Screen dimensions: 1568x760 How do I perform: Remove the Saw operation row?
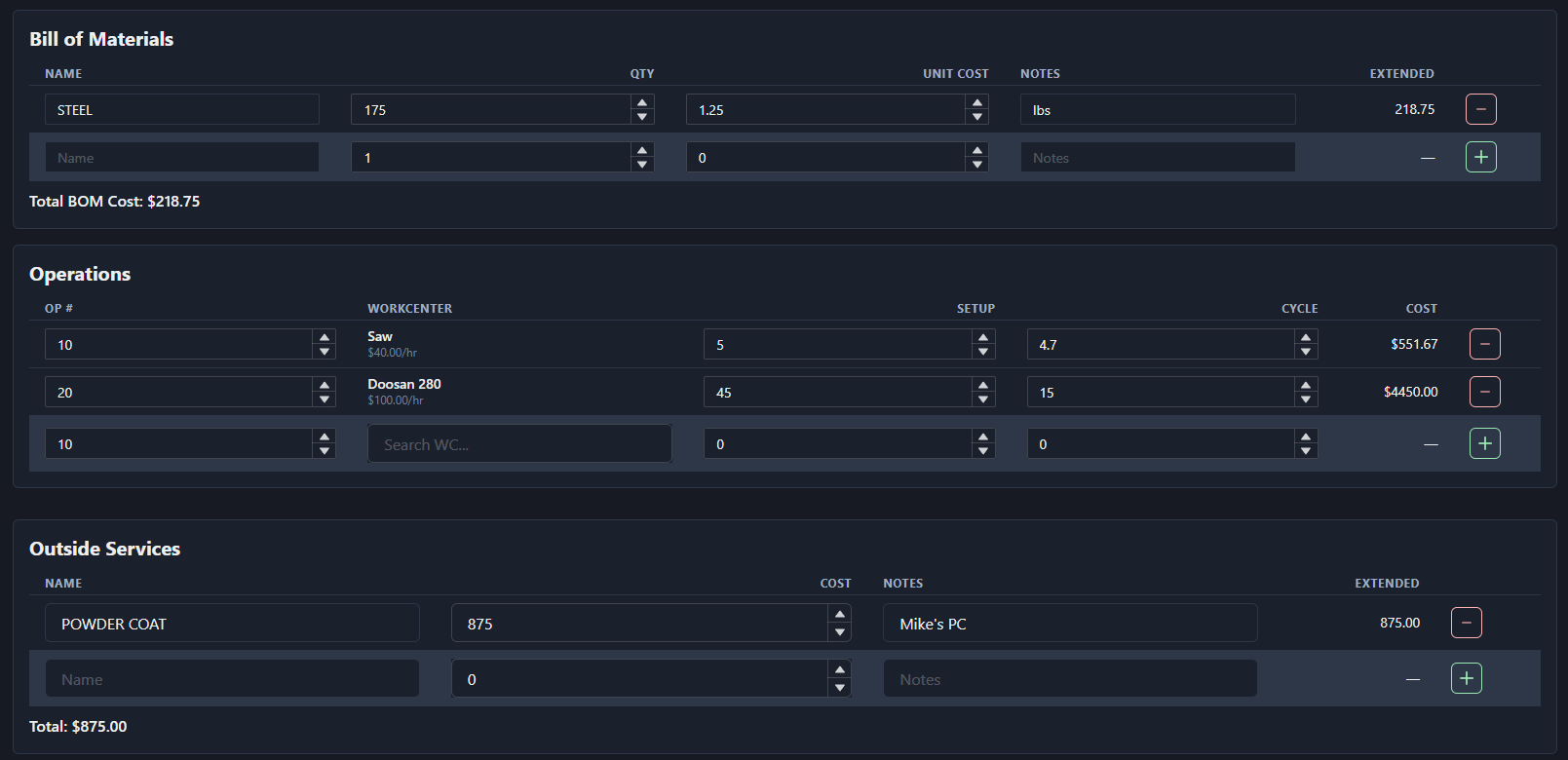(1484, 344)
